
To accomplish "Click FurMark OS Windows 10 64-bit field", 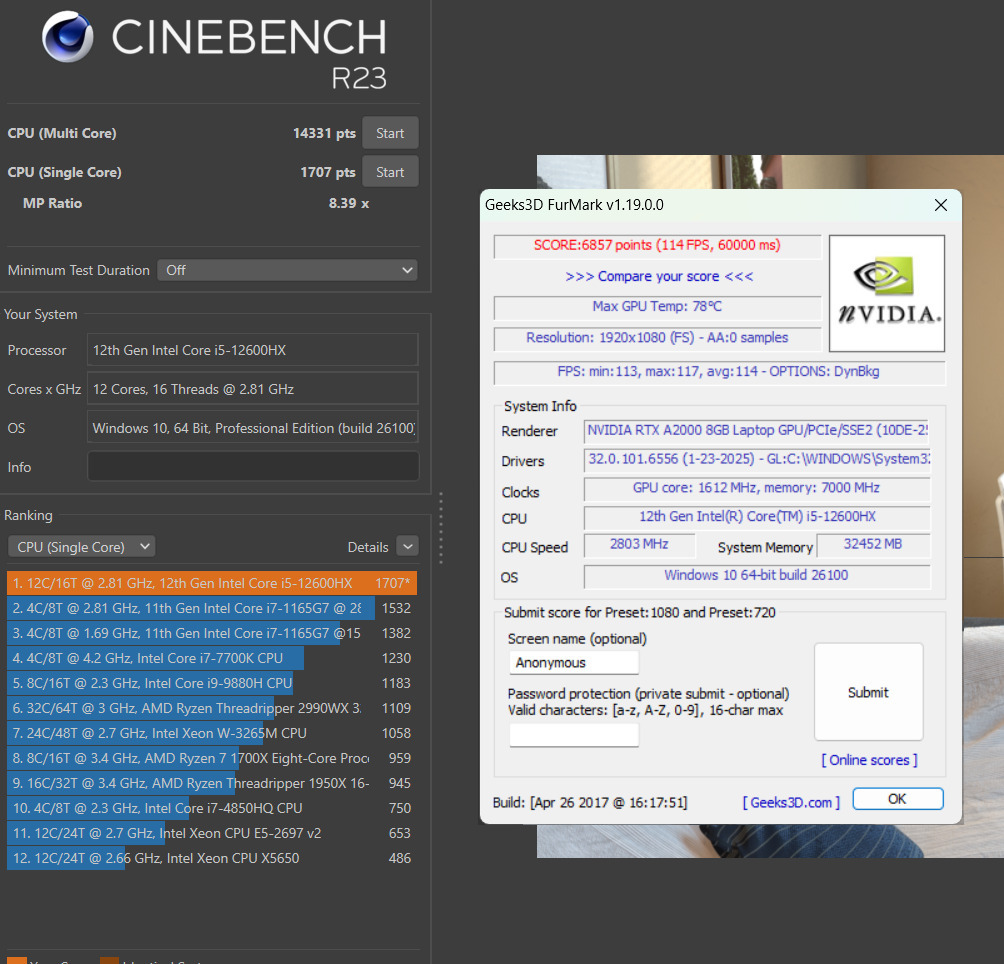I will pyautogui.click(x=757, y=575).
